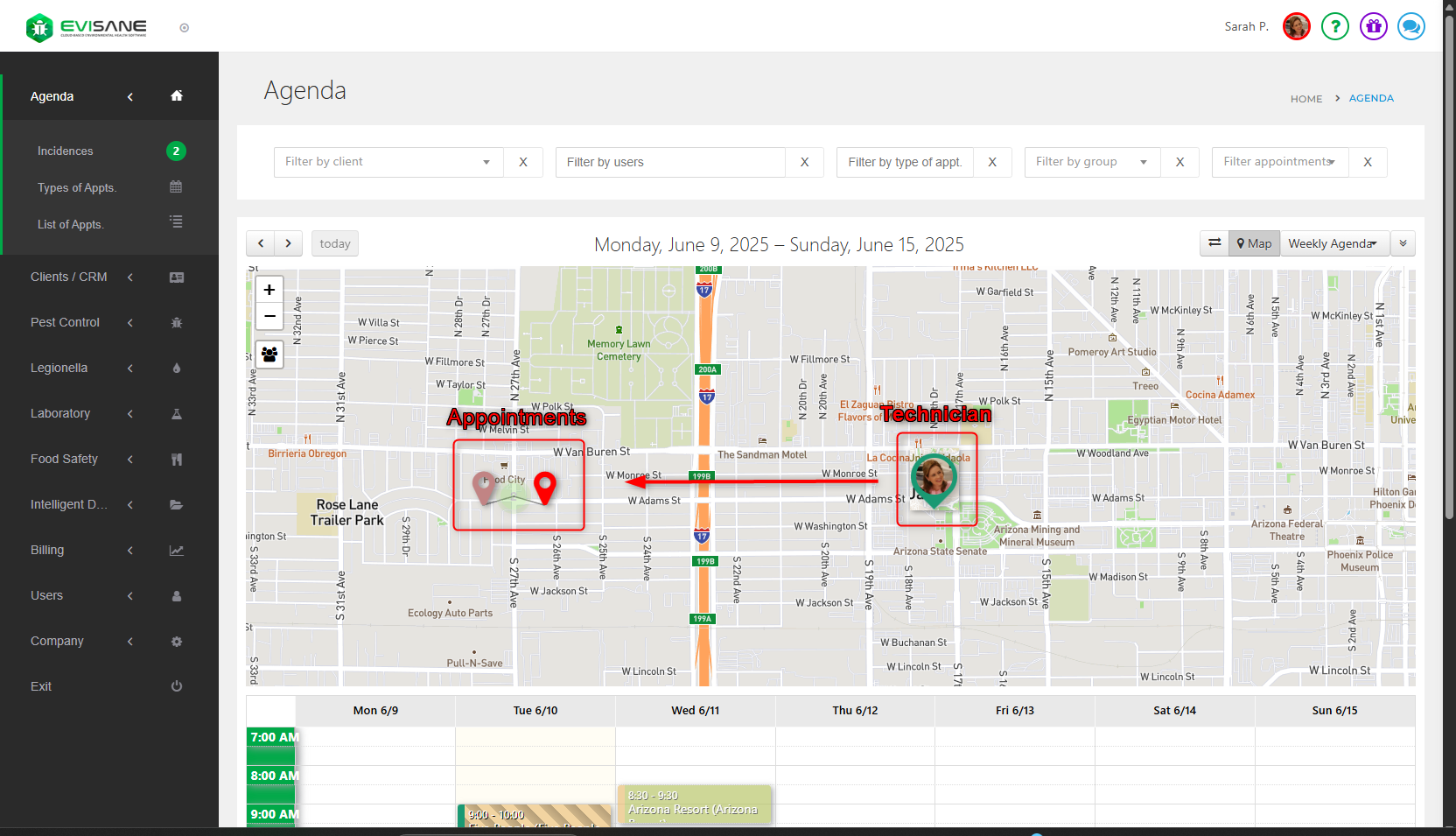
Task: Click the Intelligent D... folder icon
Action: [x=177, y=505]
